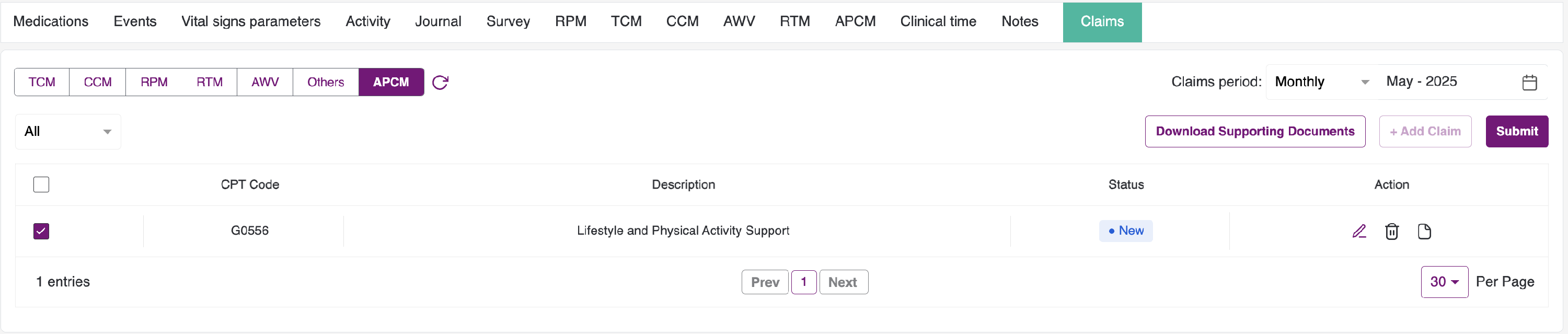Viewport: 1568px width, 334px height.
Task: Go to the Next page
Action: 843,282
